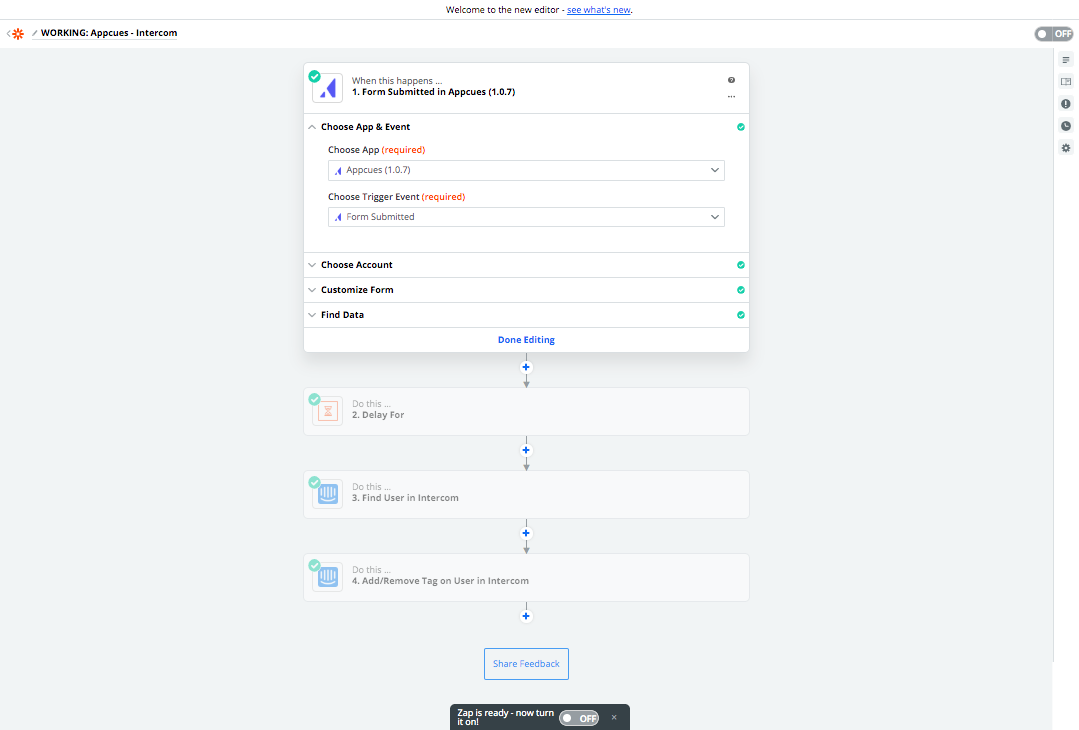
Task: Expand the Choose Account section
Action: point(526,265)
